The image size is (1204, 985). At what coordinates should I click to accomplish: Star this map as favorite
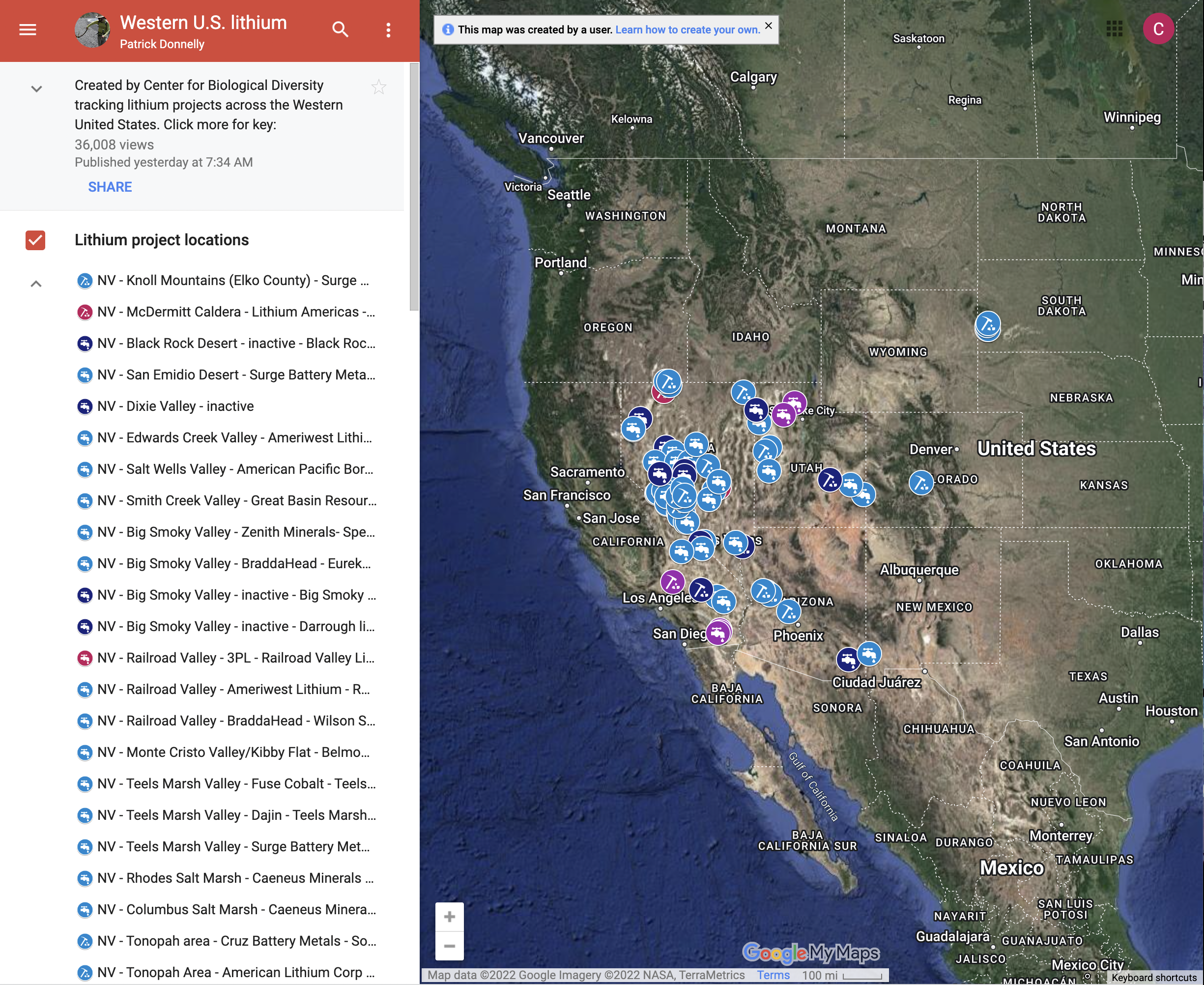(378, 87)
